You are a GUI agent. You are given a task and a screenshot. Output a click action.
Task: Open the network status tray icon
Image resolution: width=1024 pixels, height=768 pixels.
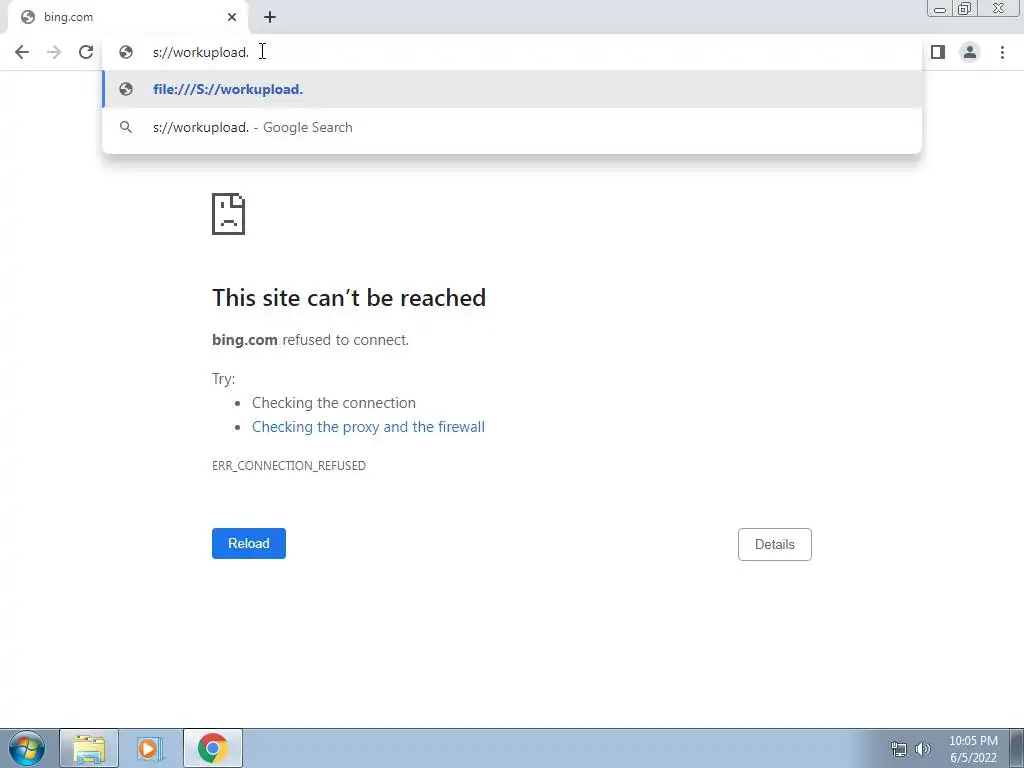pos(899,749)
